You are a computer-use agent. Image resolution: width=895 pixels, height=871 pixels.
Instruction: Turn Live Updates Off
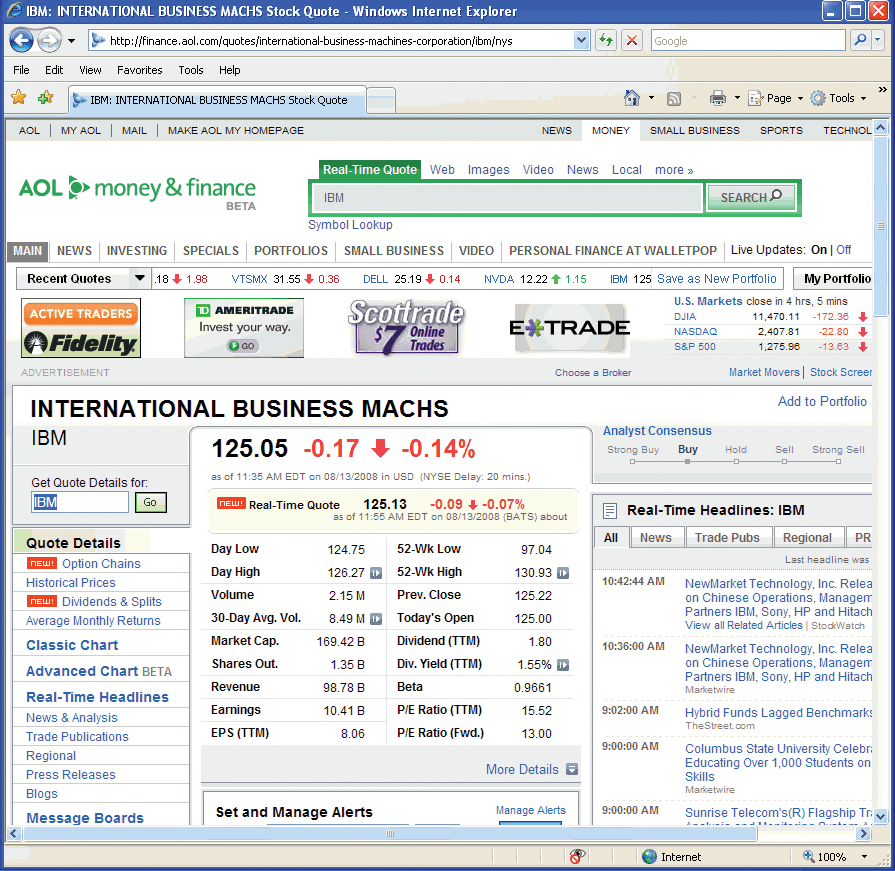click(x=844, y=251)
